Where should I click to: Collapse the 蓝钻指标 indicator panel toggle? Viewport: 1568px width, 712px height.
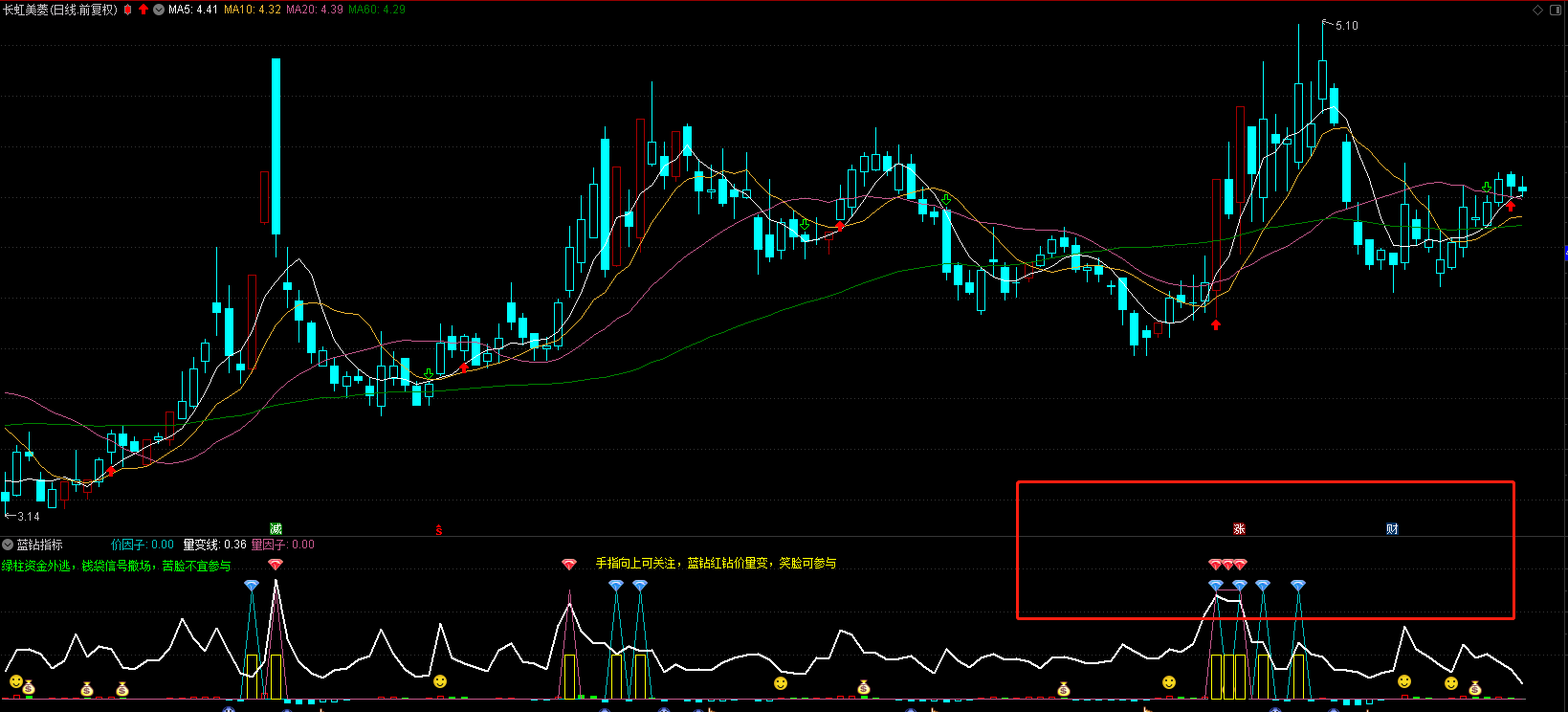point(8,545)
